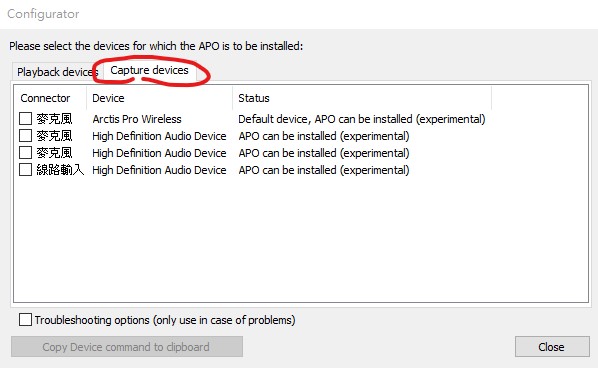Click the status text of the 線路輸入 row

324,170
